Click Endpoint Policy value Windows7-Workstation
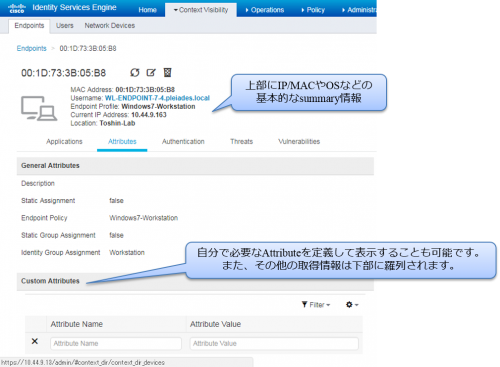Viewport: 500px width, 367px height. (x=144, y=218)
